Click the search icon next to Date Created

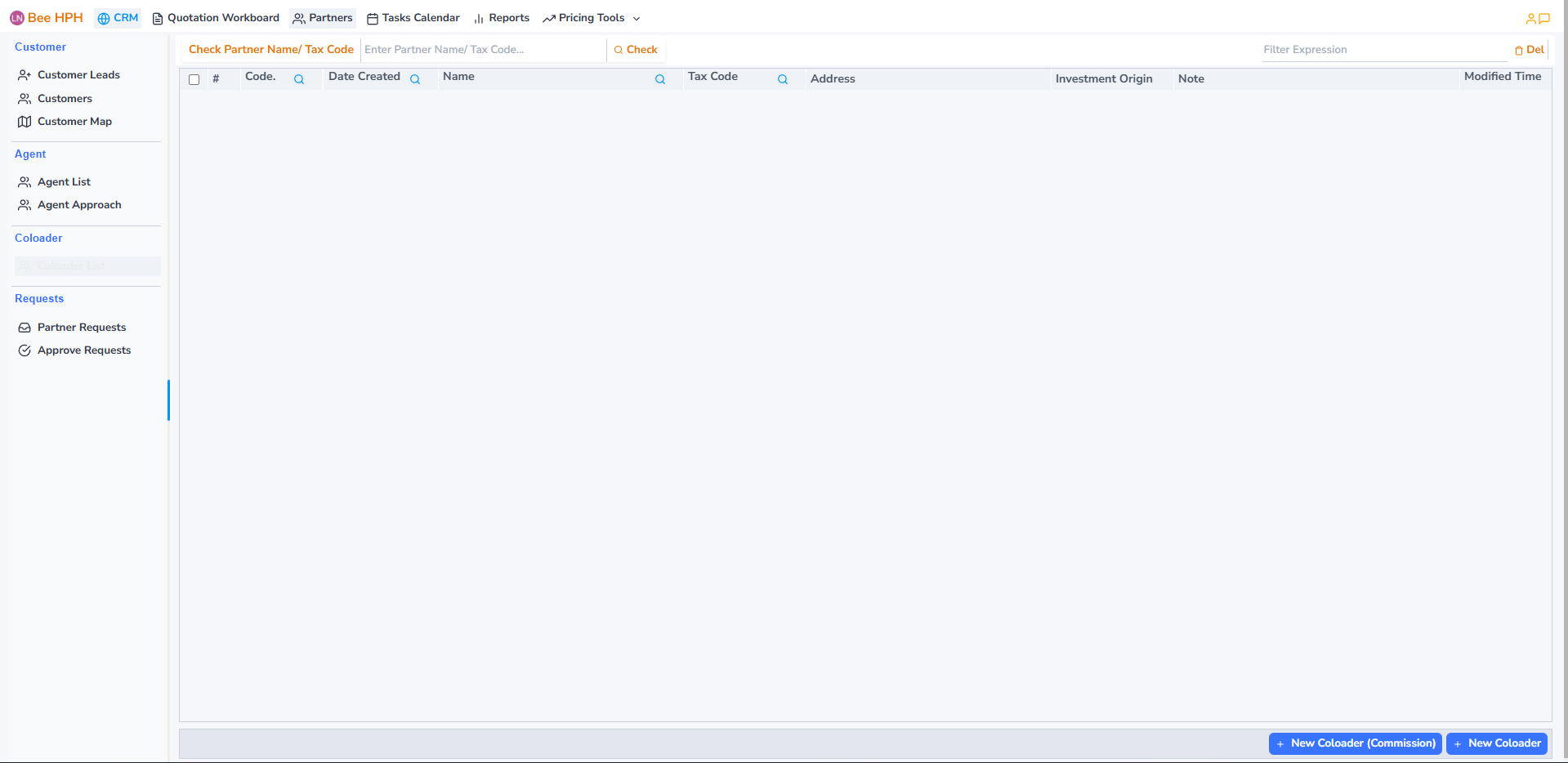415,79
